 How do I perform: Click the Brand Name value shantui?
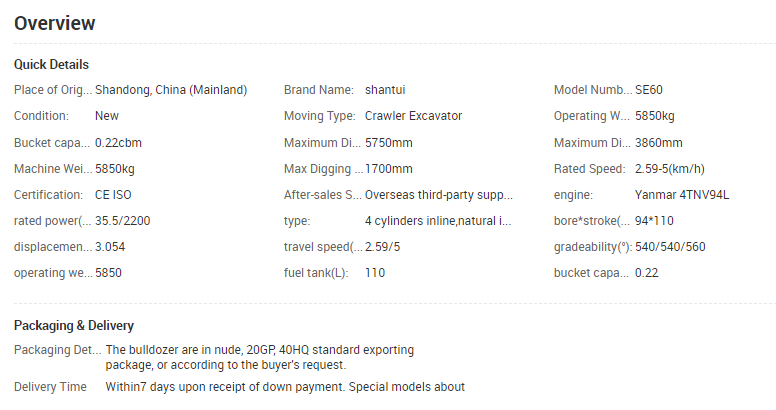click(385, 90)
